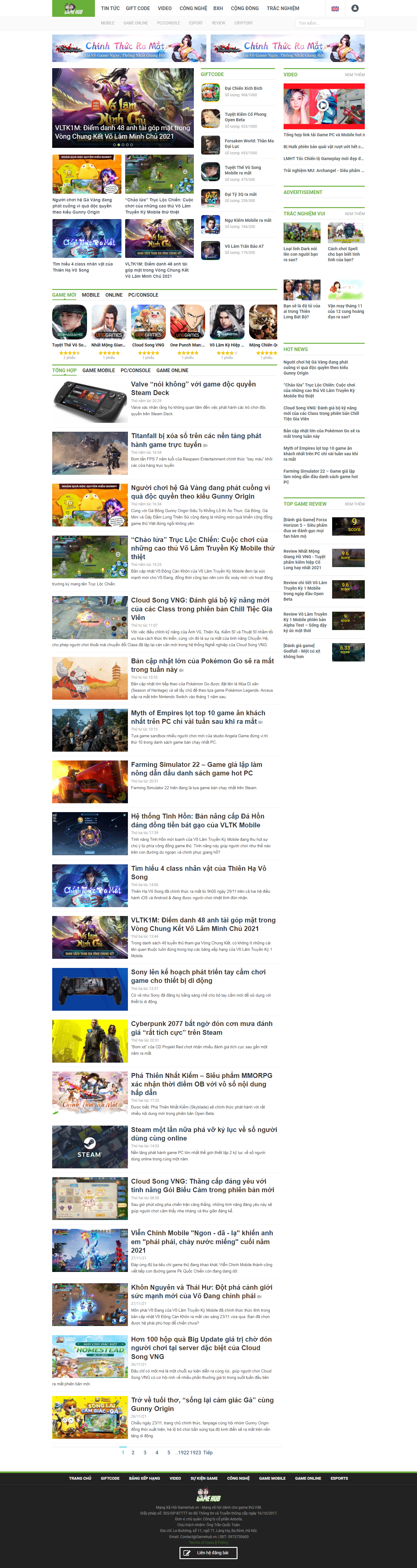
Task: Play the featured video in the Video section
Action: (323, 105)
